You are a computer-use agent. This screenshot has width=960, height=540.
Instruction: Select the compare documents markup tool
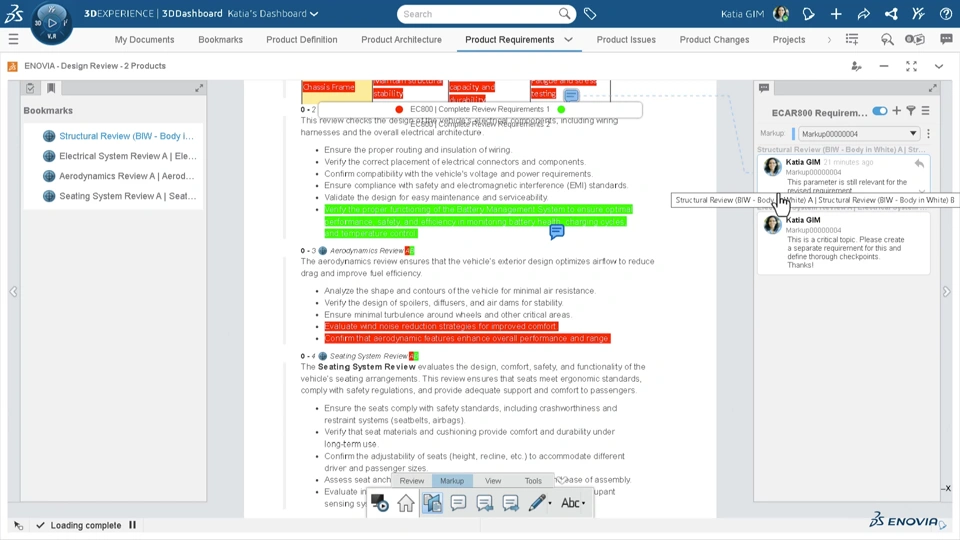(432, 503)
